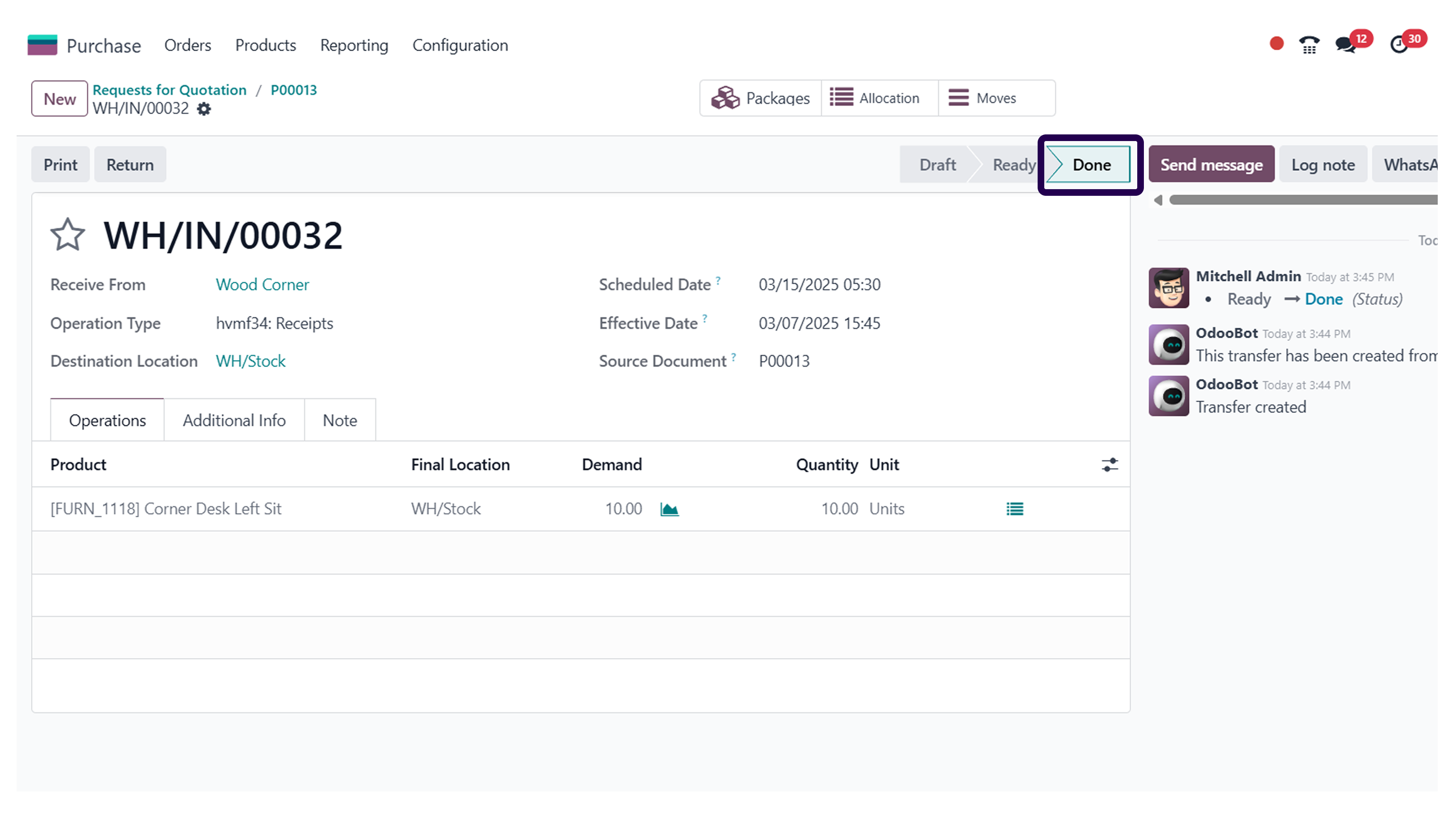Open the Allocation smart button

(879, 98)
